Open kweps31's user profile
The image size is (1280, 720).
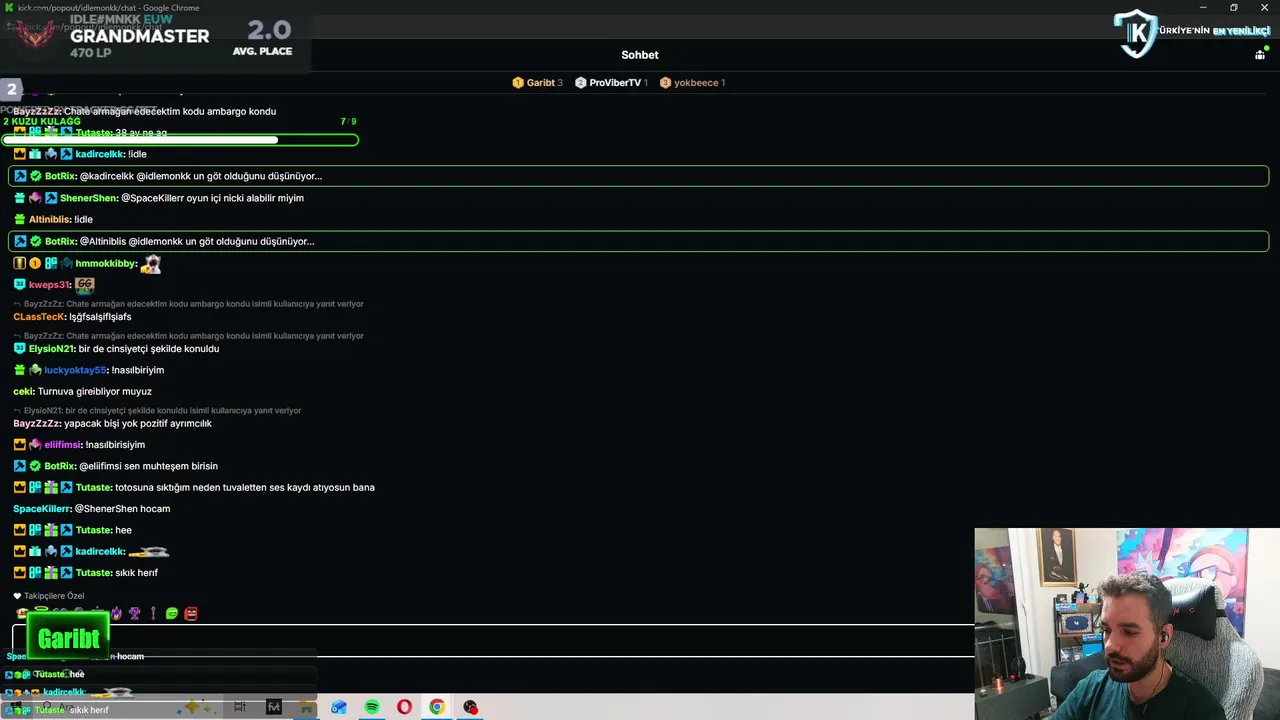50,285
